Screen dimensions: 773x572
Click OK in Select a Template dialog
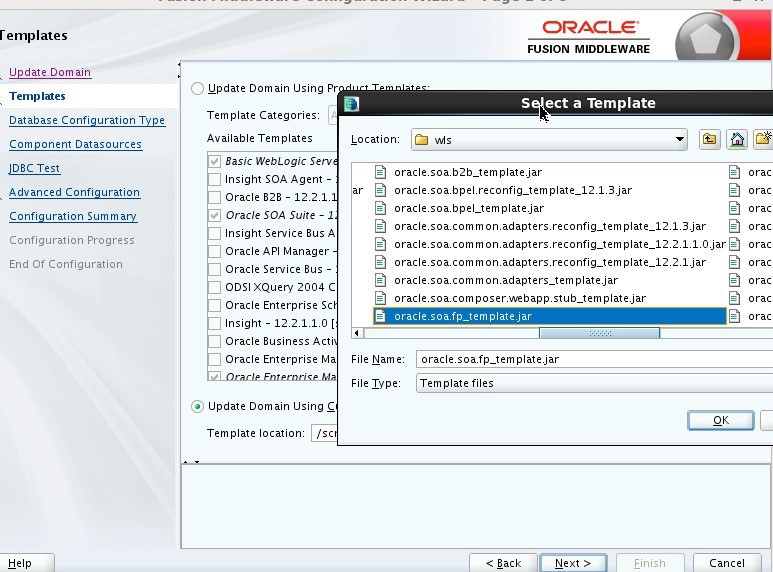(x=721, y=421)
